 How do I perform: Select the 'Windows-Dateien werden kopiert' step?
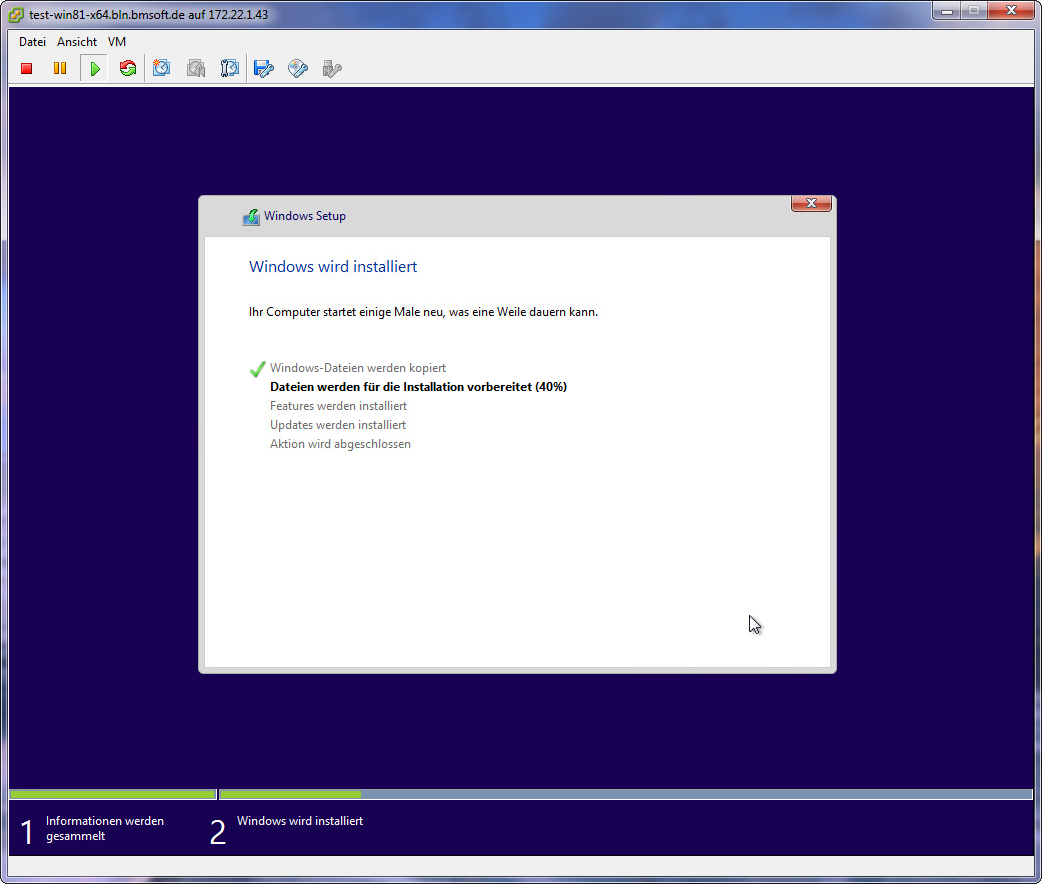tap(358, 368)
